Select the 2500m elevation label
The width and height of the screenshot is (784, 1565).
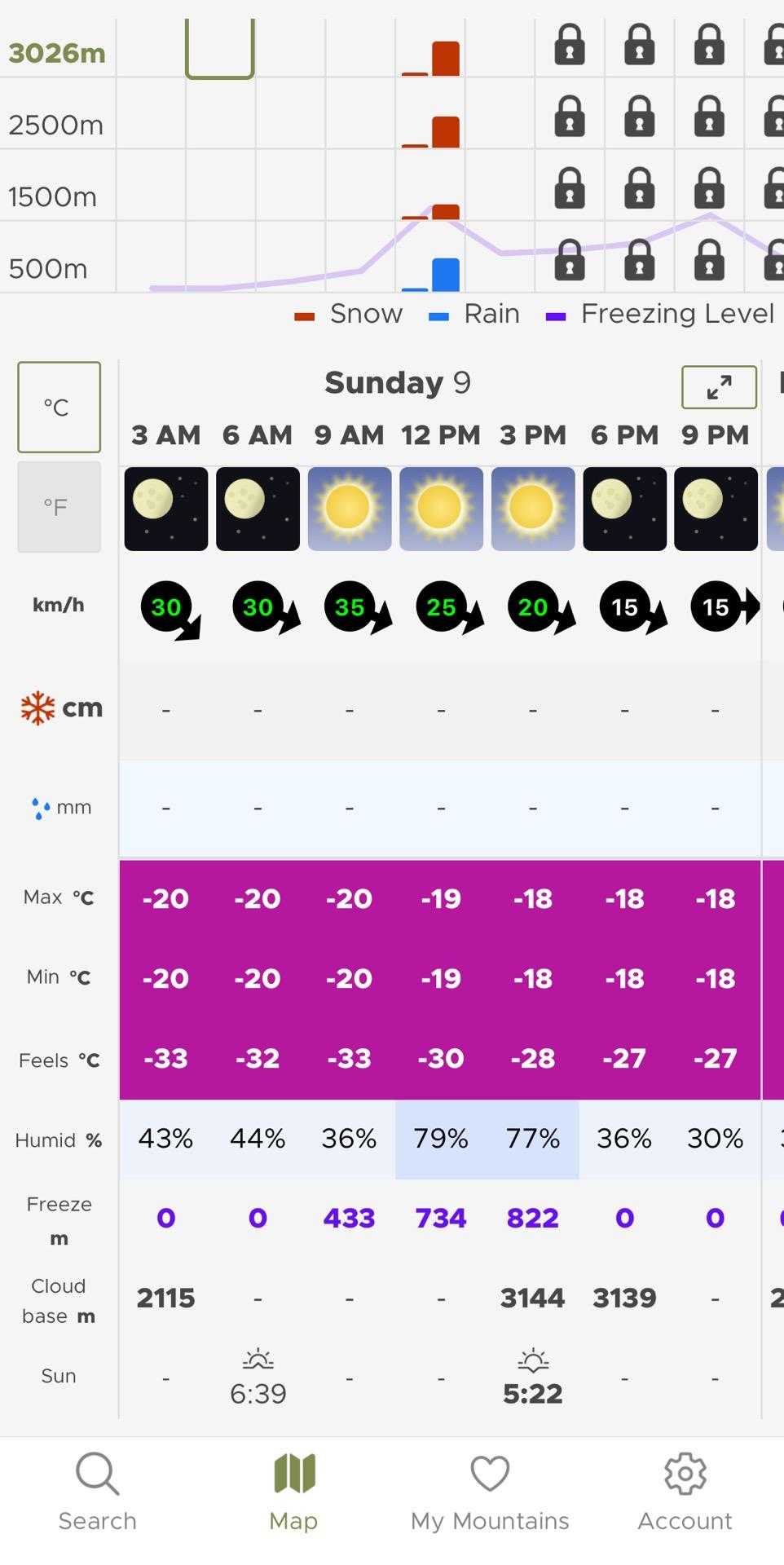(x=56, y=125)
